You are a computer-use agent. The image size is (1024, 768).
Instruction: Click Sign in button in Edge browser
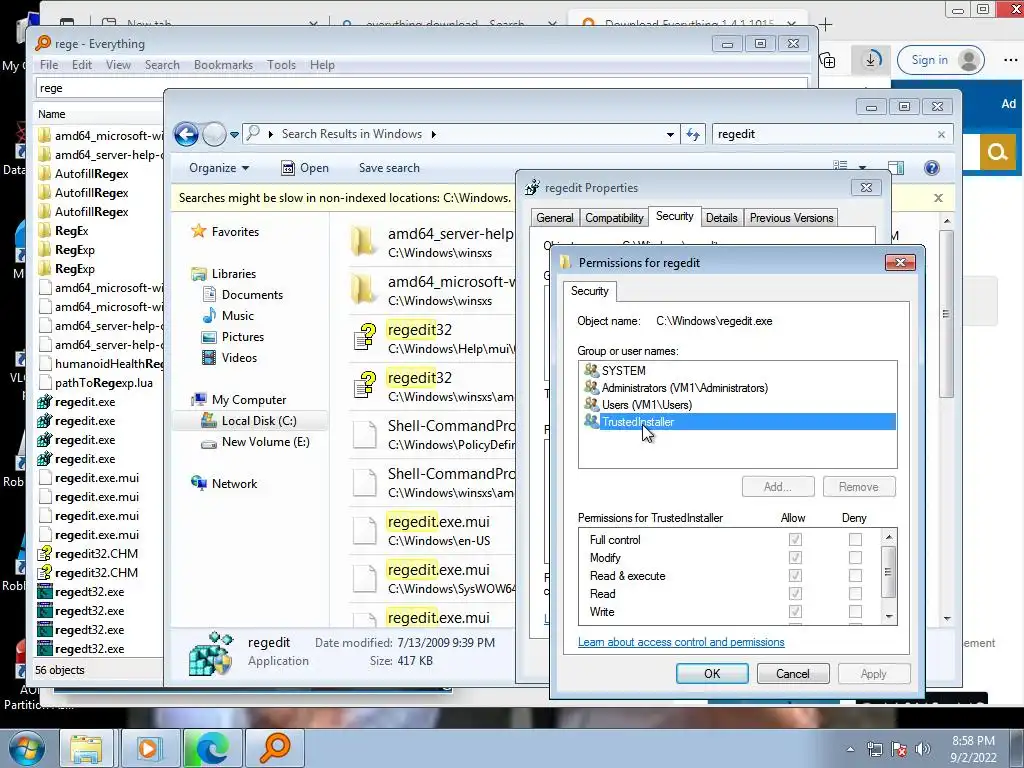[x=940, y=60]
